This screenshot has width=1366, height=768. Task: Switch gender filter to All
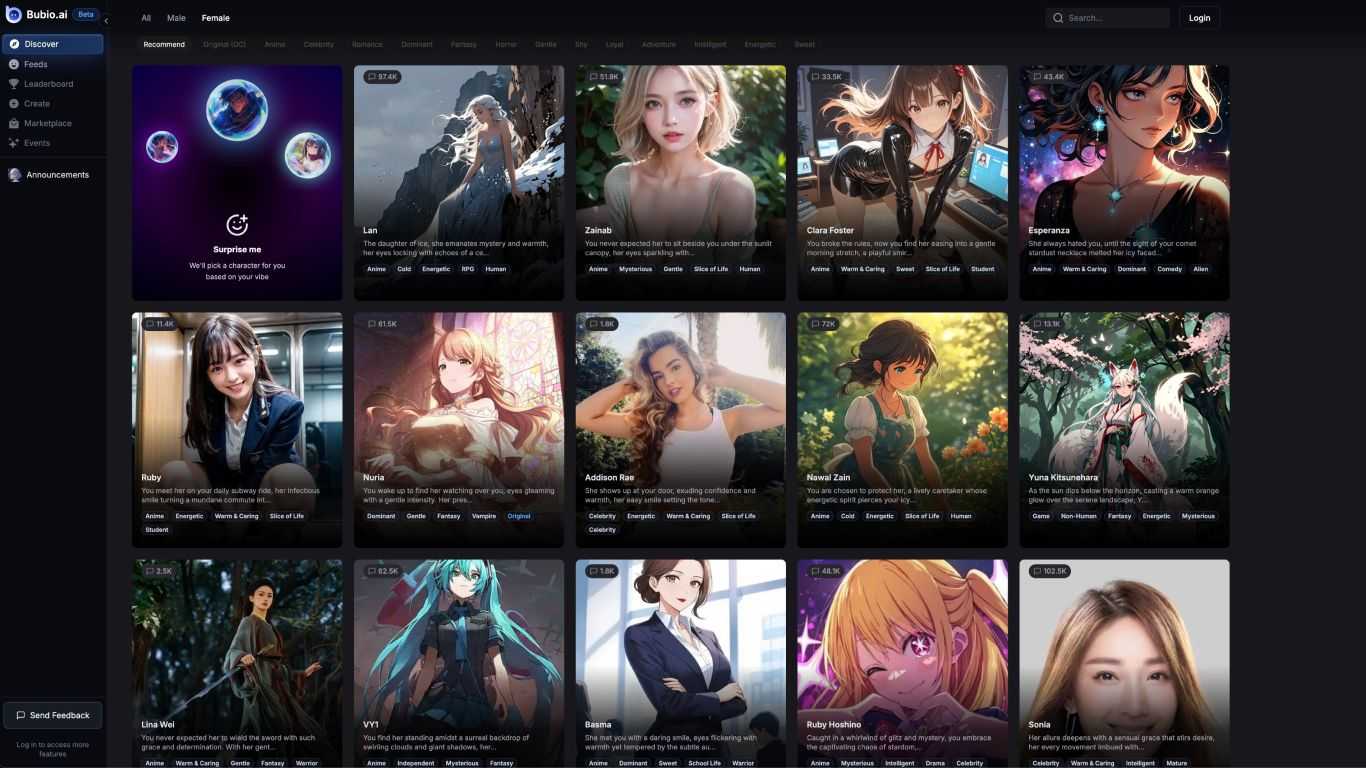[x=146, y=18]
